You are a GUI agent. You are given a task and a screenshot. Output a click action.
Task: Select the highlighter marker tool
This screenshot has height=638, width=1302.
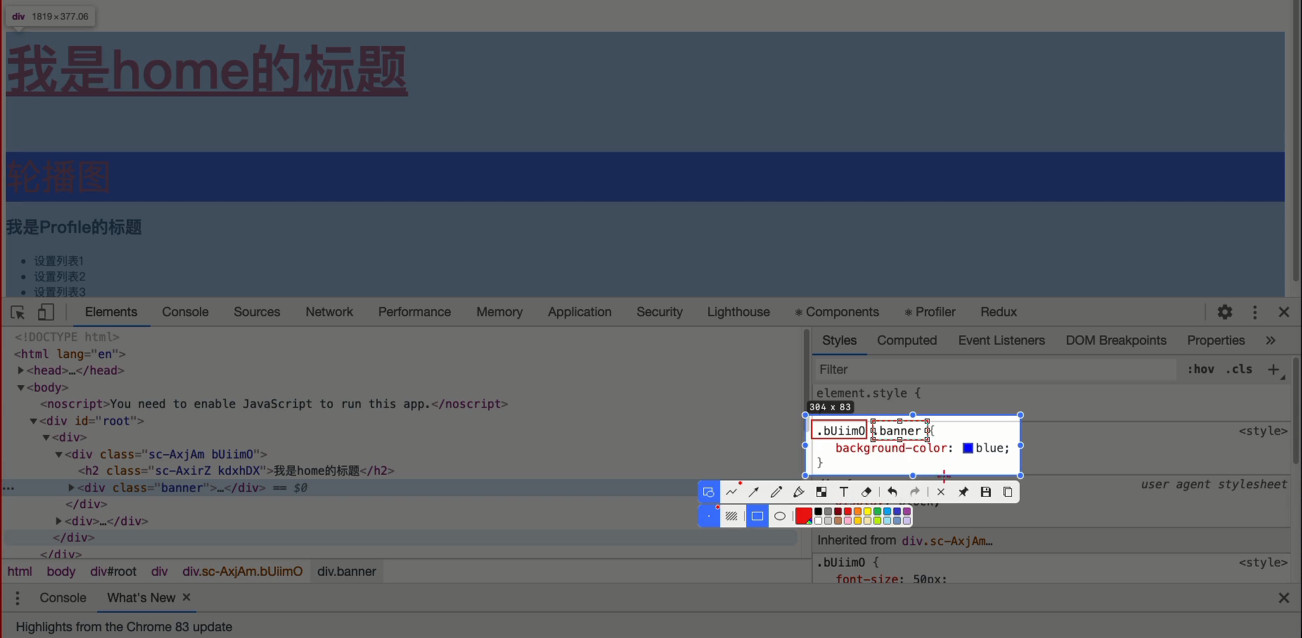coord(798,492)
